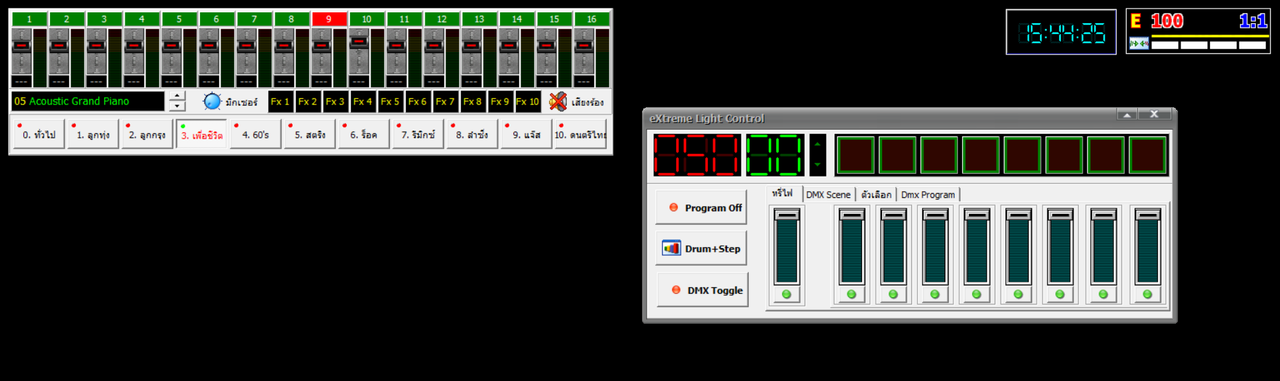
Task: Select preset 5. สตริง
Action: pyautogui.click(x=310, y=134)
